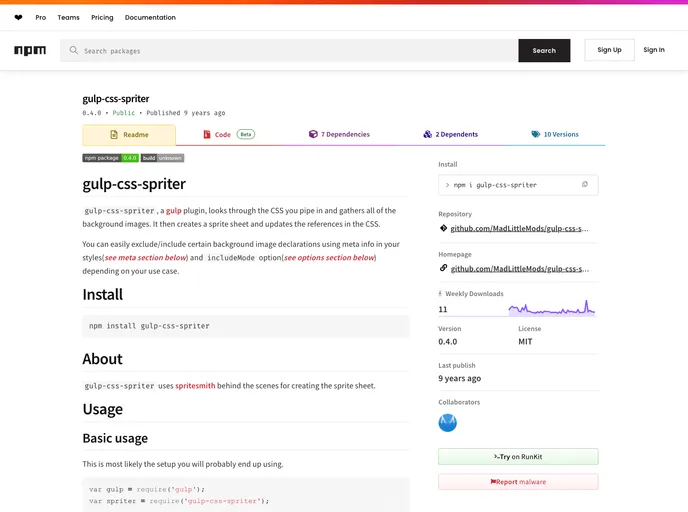Click the heart icon in top navigation
The height and width of the screenshot is (512, 688).
[18, 18]
